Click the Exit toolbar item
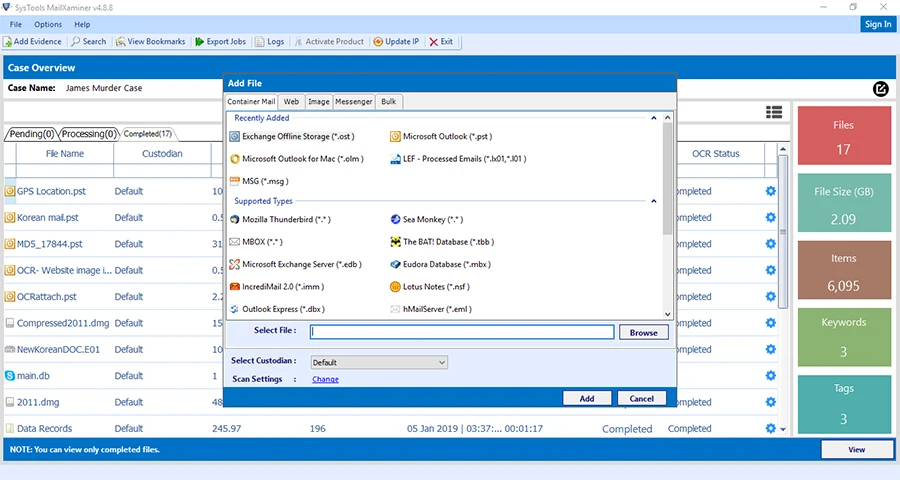 tap(441, 41)
